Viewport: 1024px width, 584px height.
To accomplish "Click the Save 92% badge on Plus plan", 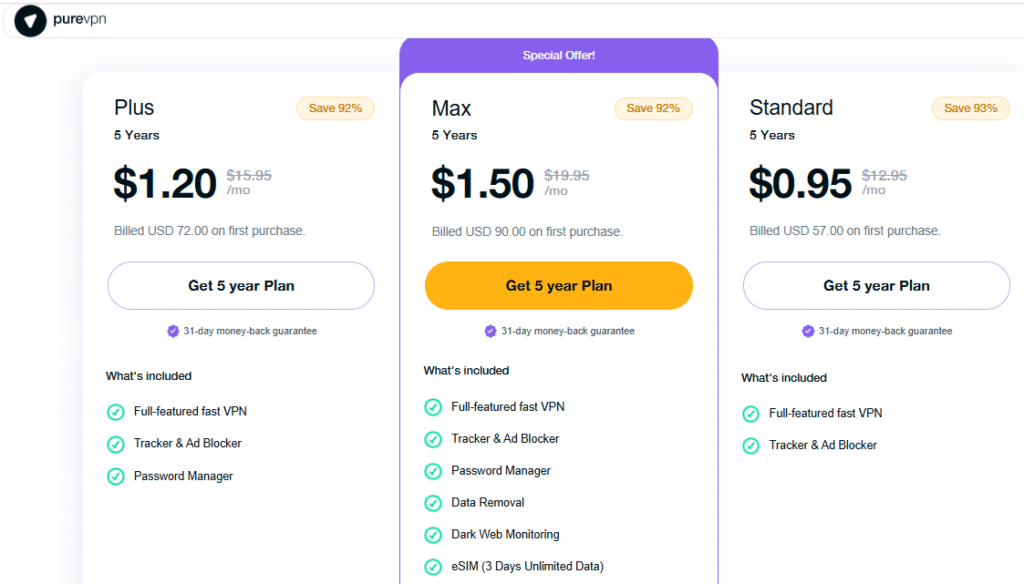I will point(335,108).
